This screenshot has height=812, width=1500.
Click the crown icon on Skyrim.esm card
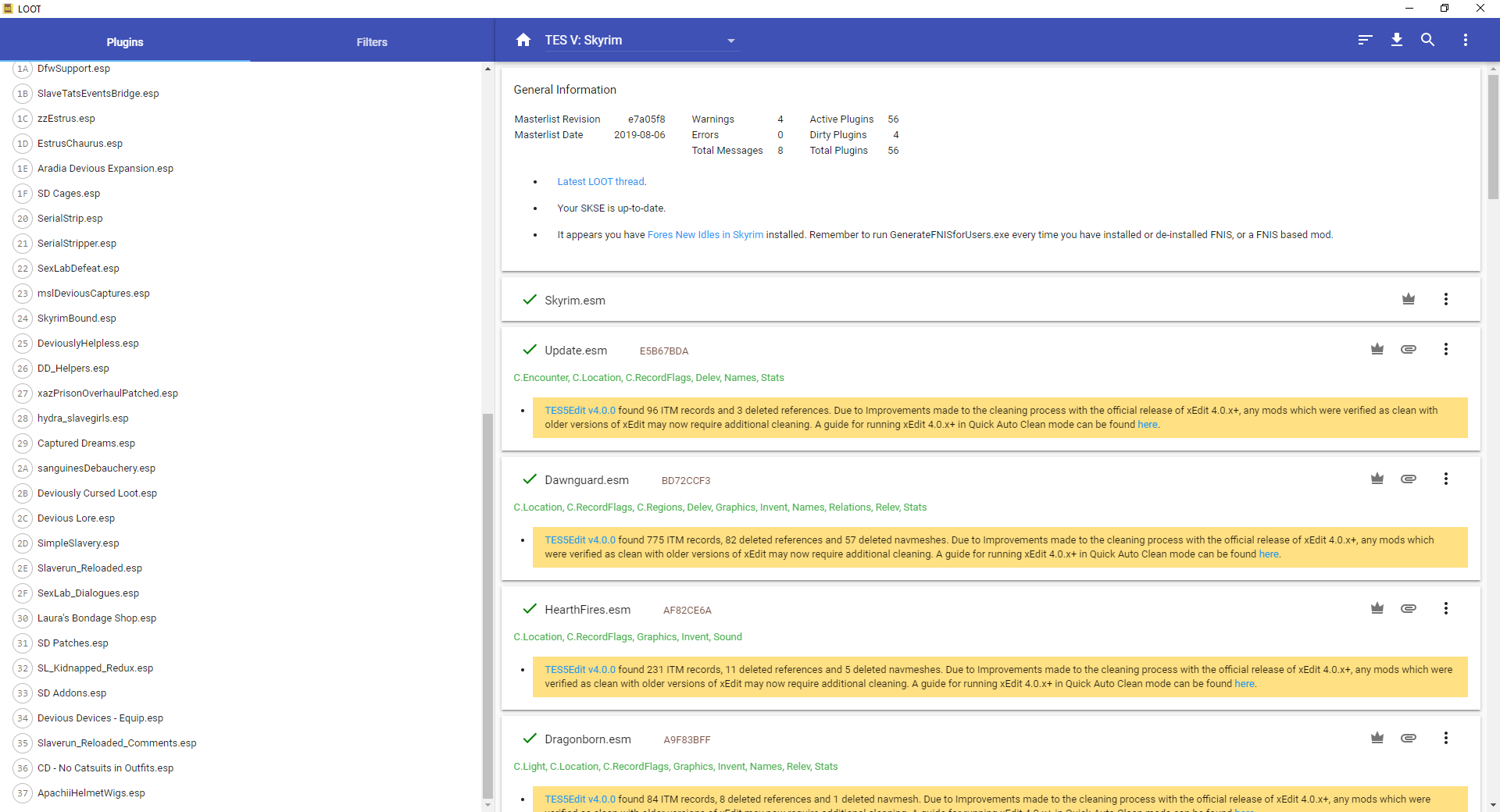coord(1409,299)
